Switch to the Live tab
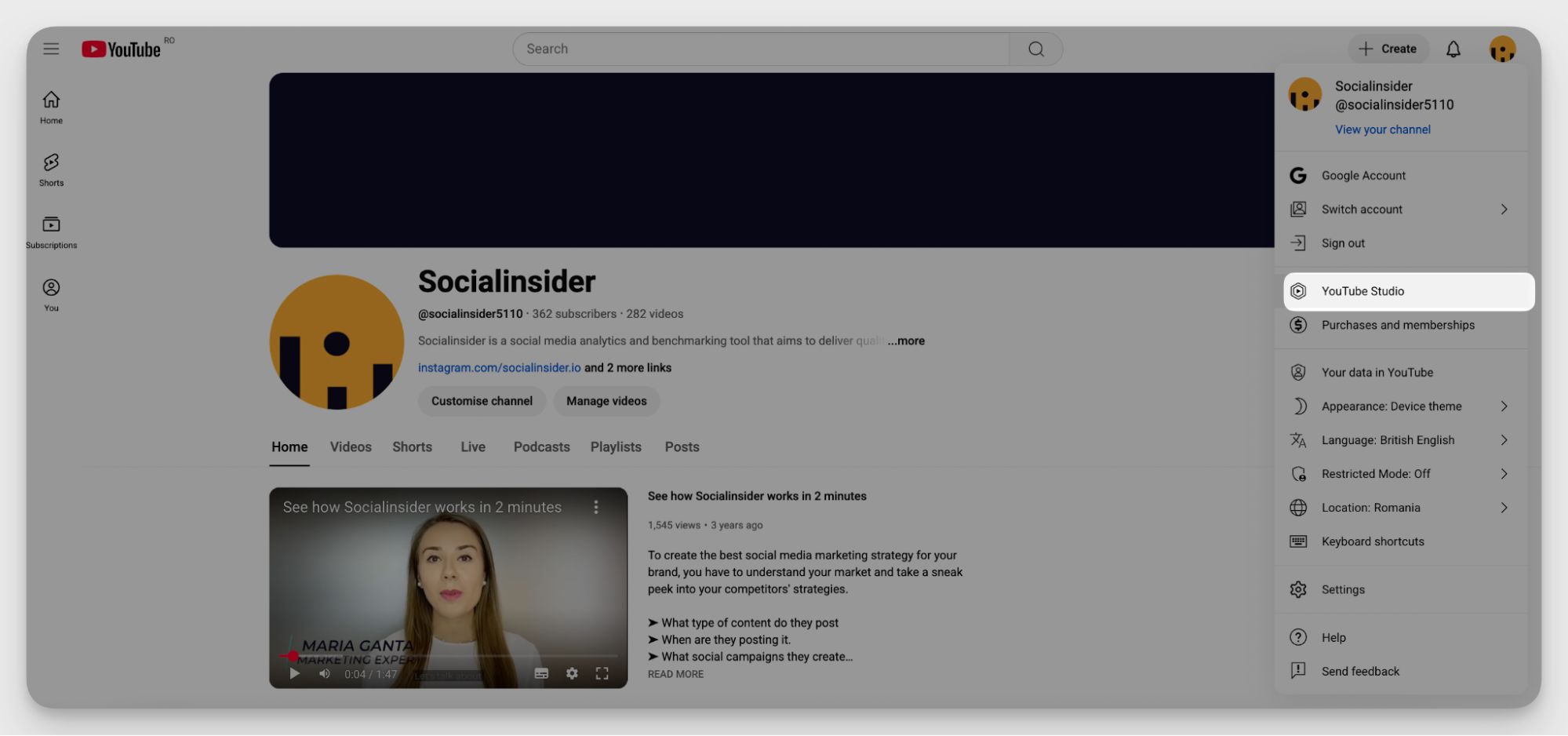Image resolution: width=1568 pixels, height=736 pixels. click(x=473, y=447)
